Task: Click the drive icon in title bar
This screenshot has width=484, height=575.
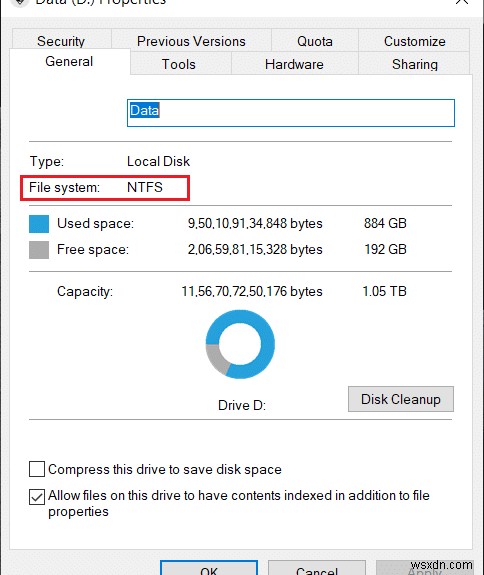Action: (x=20, y=3)
